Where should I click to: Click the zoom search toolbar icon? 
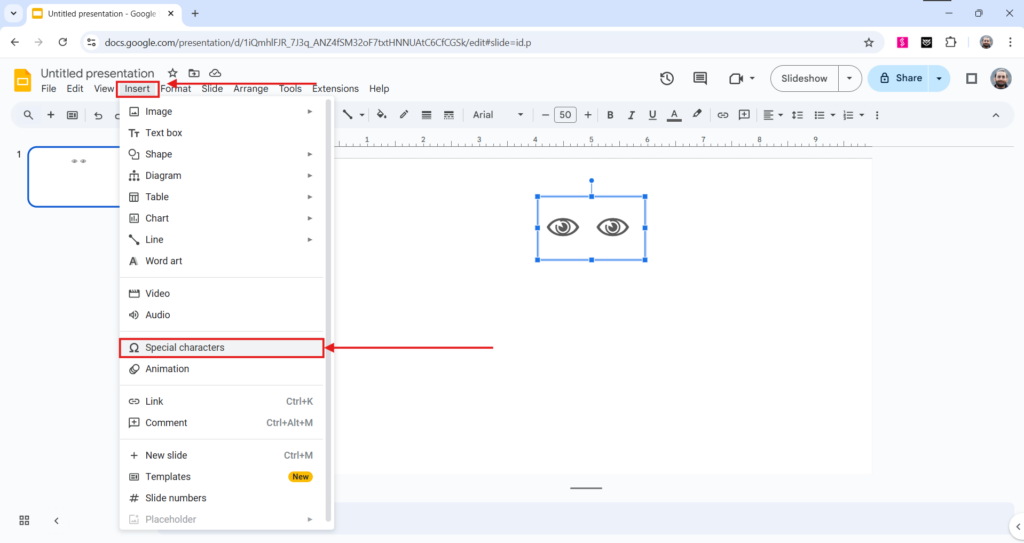[x=28, y=115]
